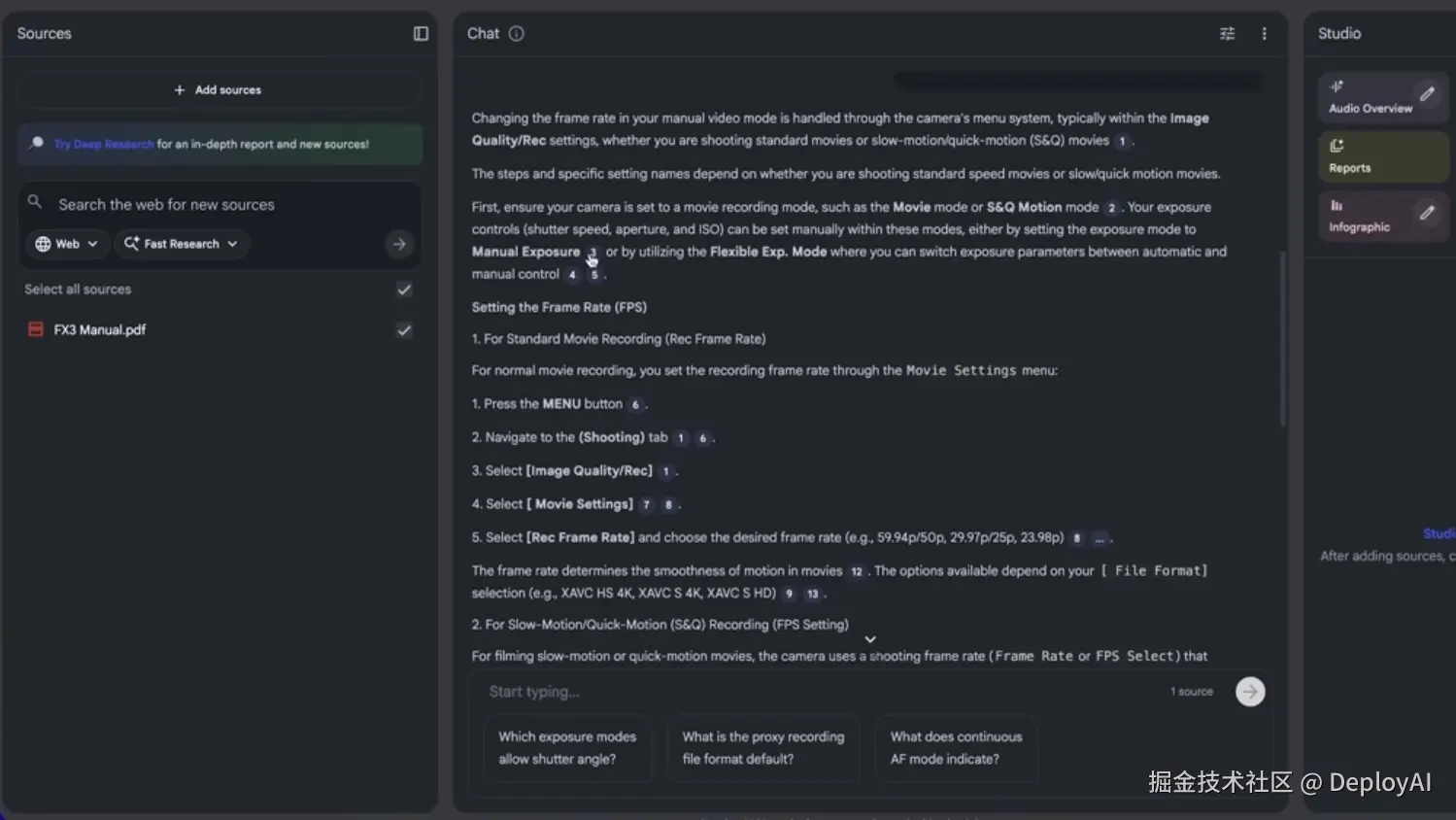Click the Chat info icon
The image size is (1456, 820).
pyautogui.click(x=517, y=34)
